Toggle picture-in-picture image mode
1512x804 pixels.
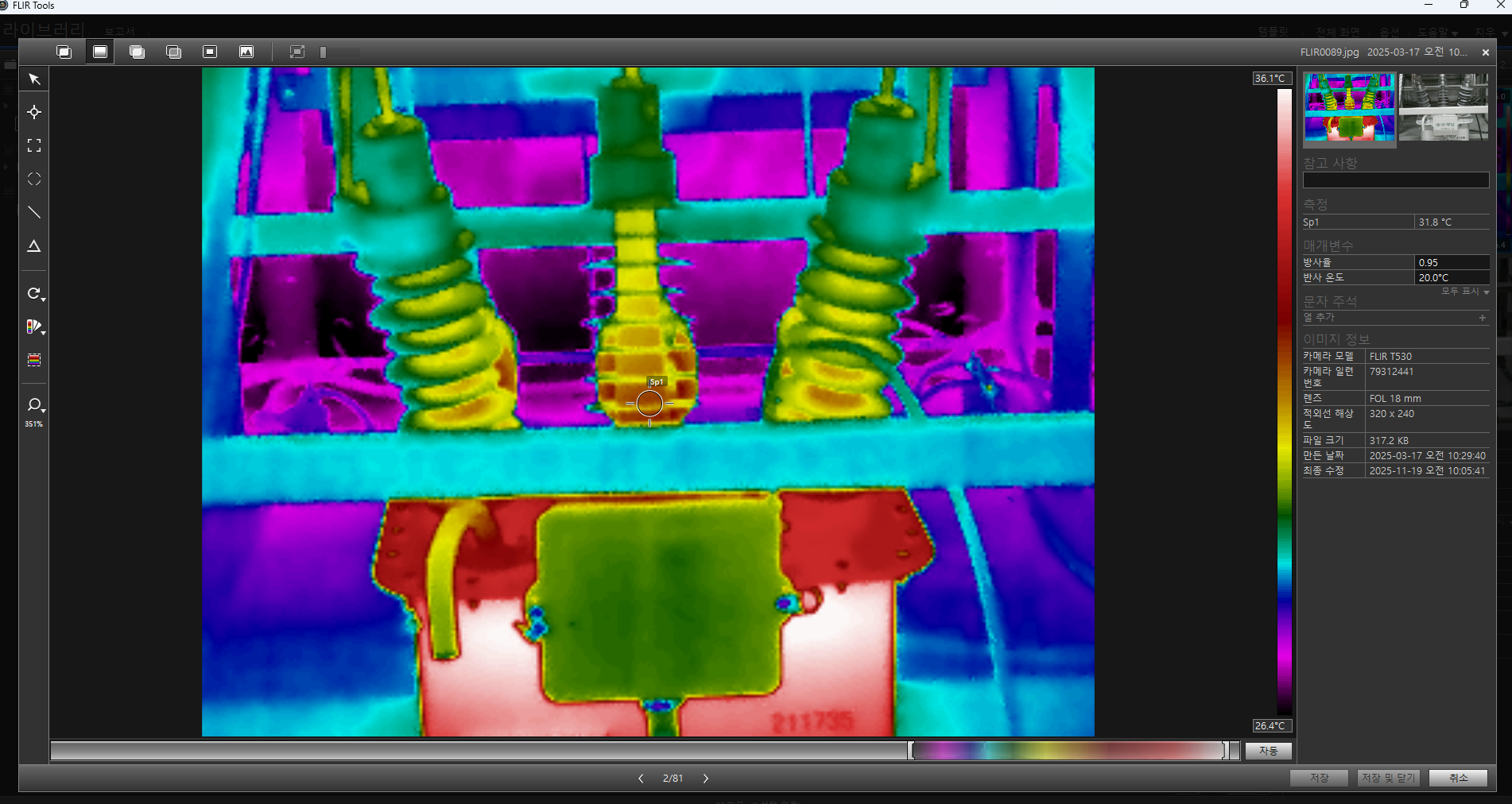click(210, 52)
